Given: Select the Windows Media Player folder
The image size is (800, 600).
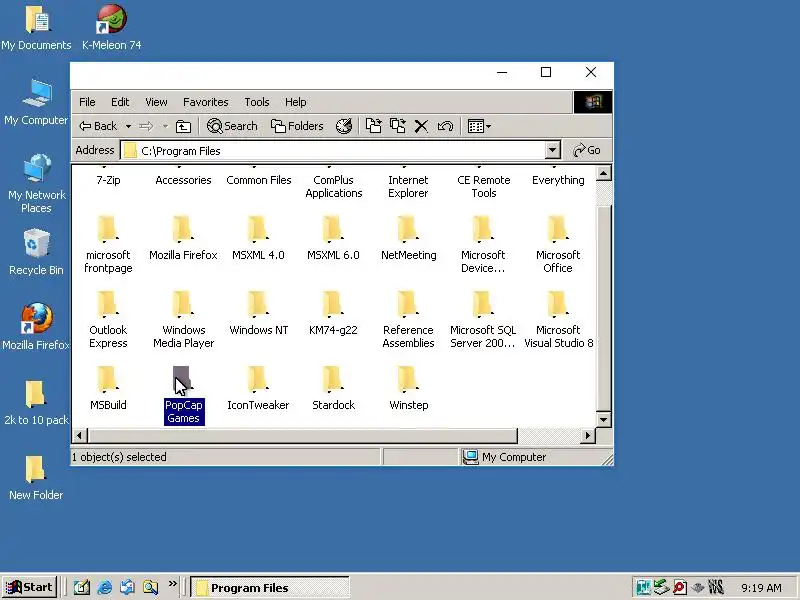Looking at the screenshot, I should [x=183, y=320].
